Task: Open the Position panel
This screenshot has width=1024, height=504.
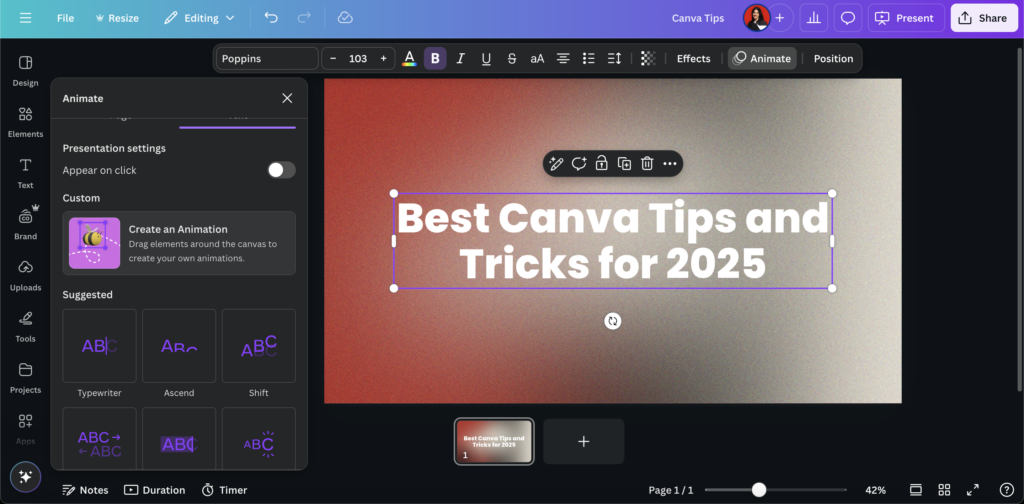Action: tap(833, 58)
